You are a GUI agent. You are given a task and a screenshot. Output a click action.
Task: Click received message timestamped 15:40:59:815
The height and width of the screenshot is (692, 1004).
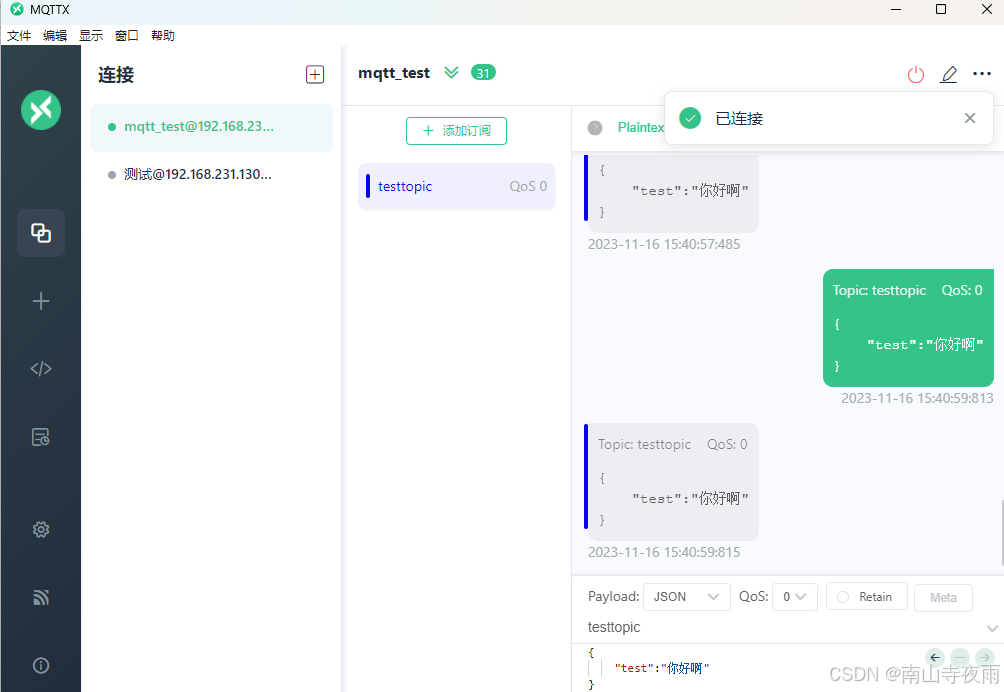(672, 481)
